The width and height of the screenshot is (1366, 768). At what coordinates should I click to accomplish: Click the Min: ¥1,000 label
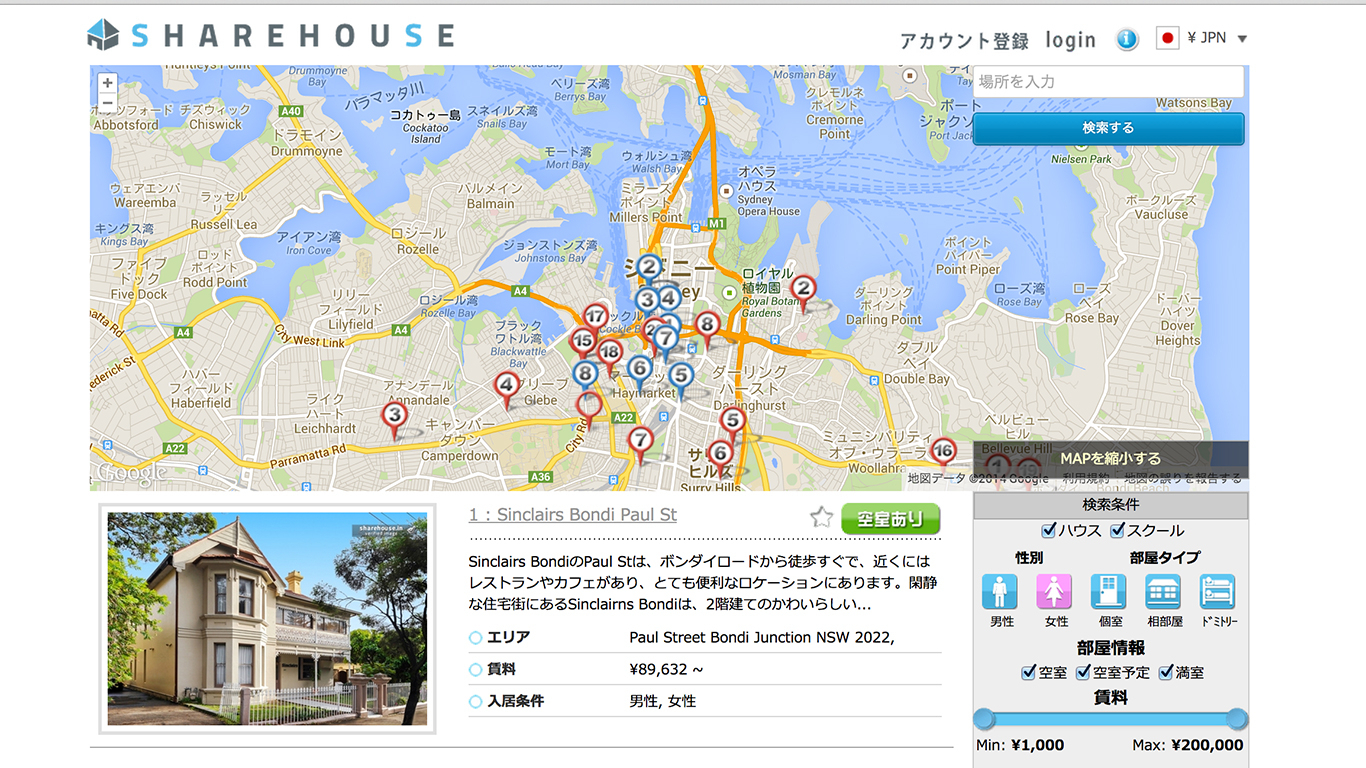pos(1020,745)
